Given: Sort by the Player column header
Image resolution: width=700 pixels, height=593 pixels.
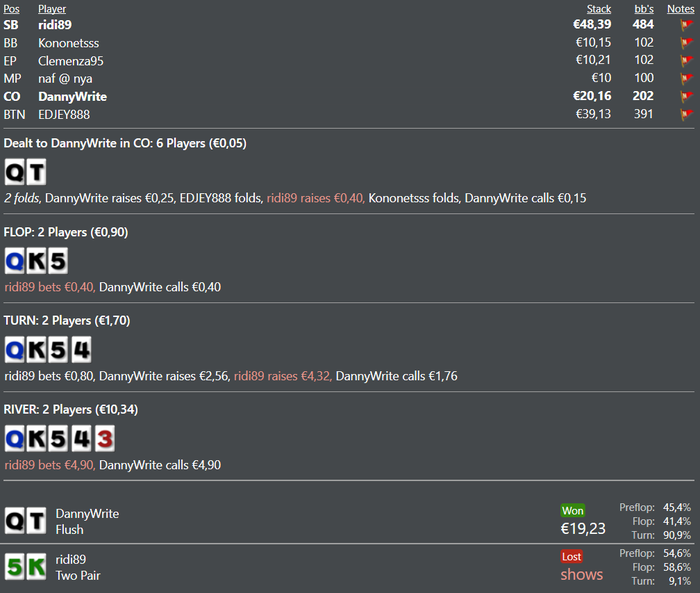Looking at the screenshot, I should [52, 9].
